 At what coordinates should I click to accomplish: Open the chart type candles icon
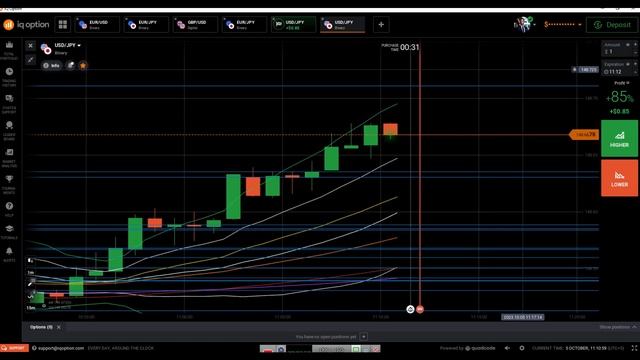click(31, 260)
